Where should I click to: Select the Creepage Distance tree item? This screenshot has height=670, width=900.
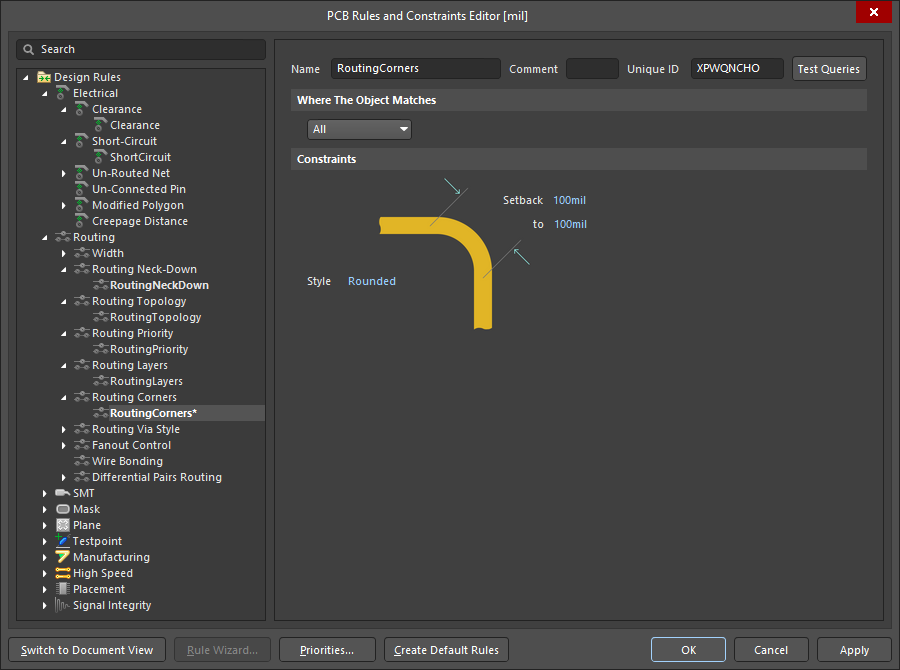click(139, 221)
